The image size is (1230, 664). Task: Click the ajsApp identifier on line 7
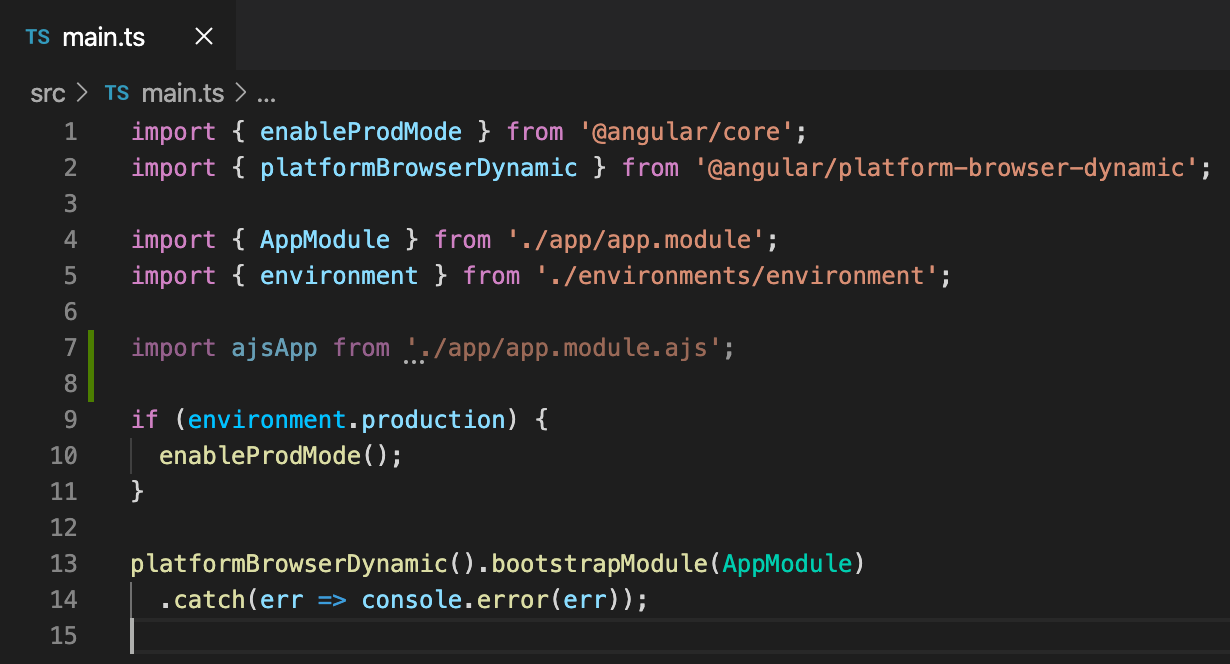click(274, 348)
